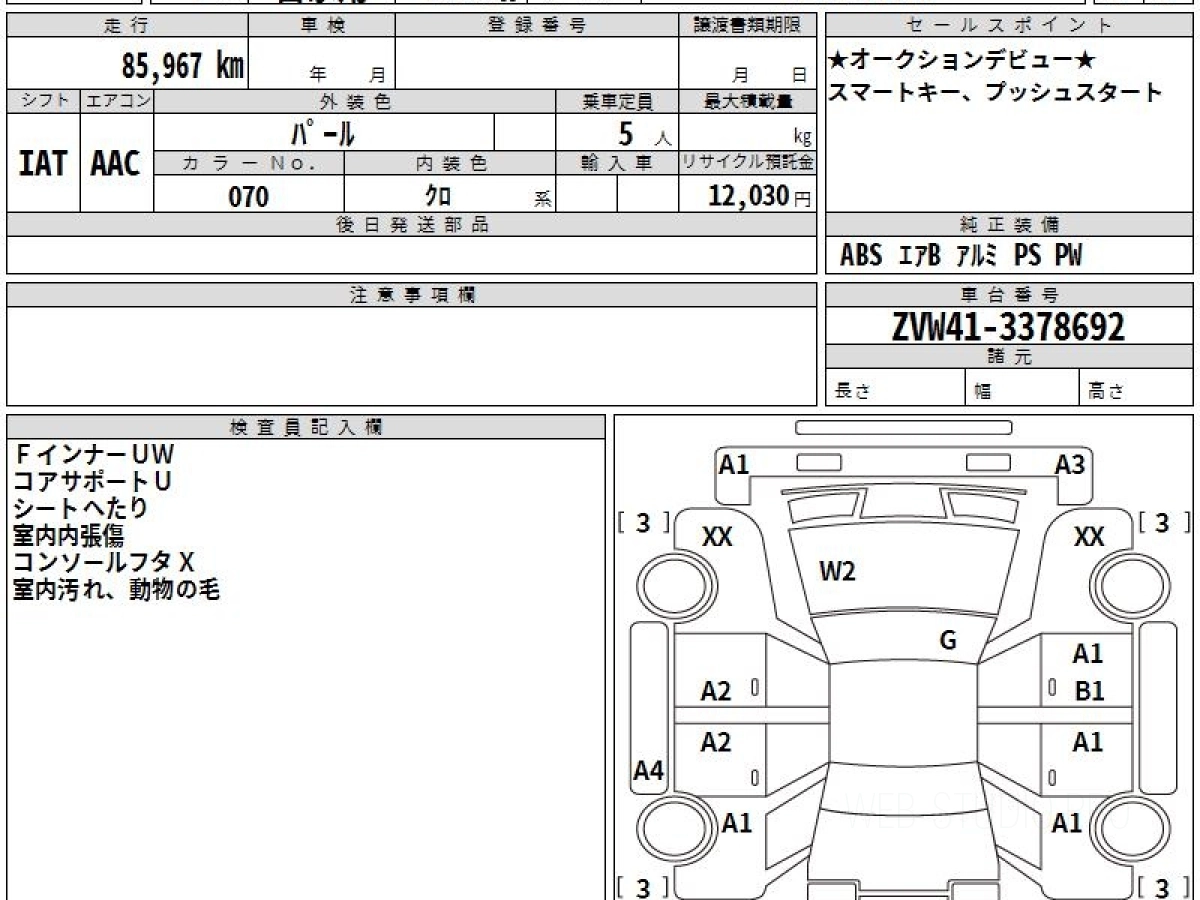Select the color number 070
The height and width of the screenshot is (900, 1200).
pos(249,197)
